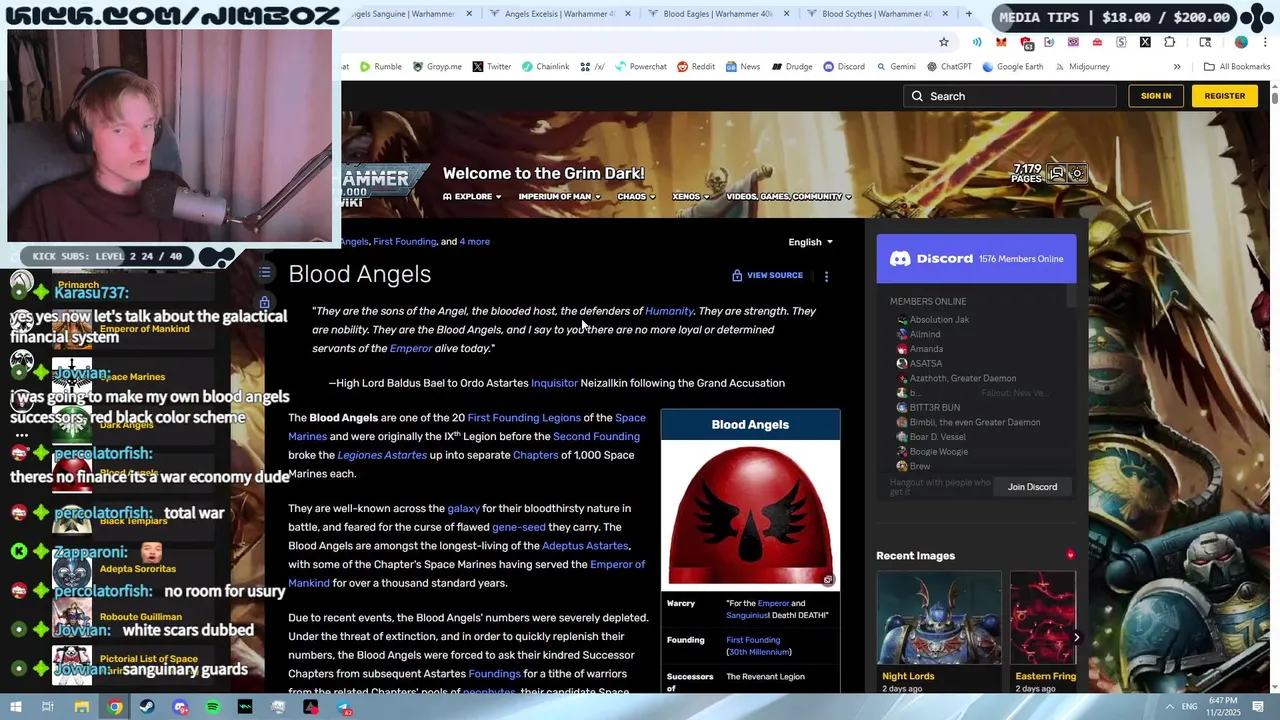Open the MetaMask fox extension icon

coord(1001,42)
